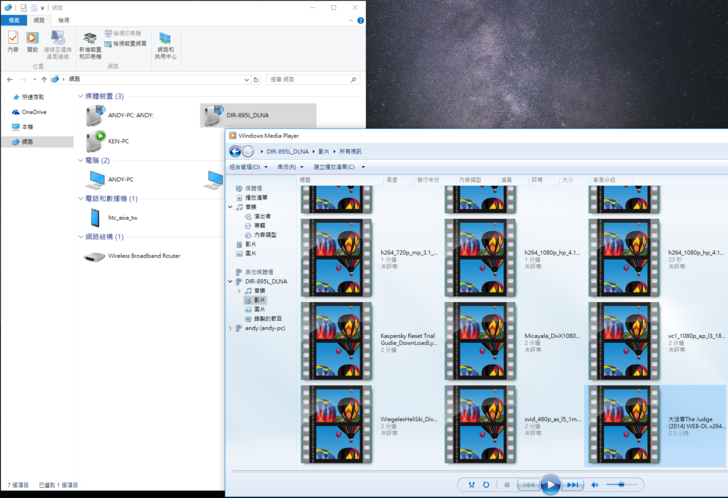Switch to the 檢視 ribbon tab
Image resolution: width=728 pixels, height=498 pixels.
(63, 20)
